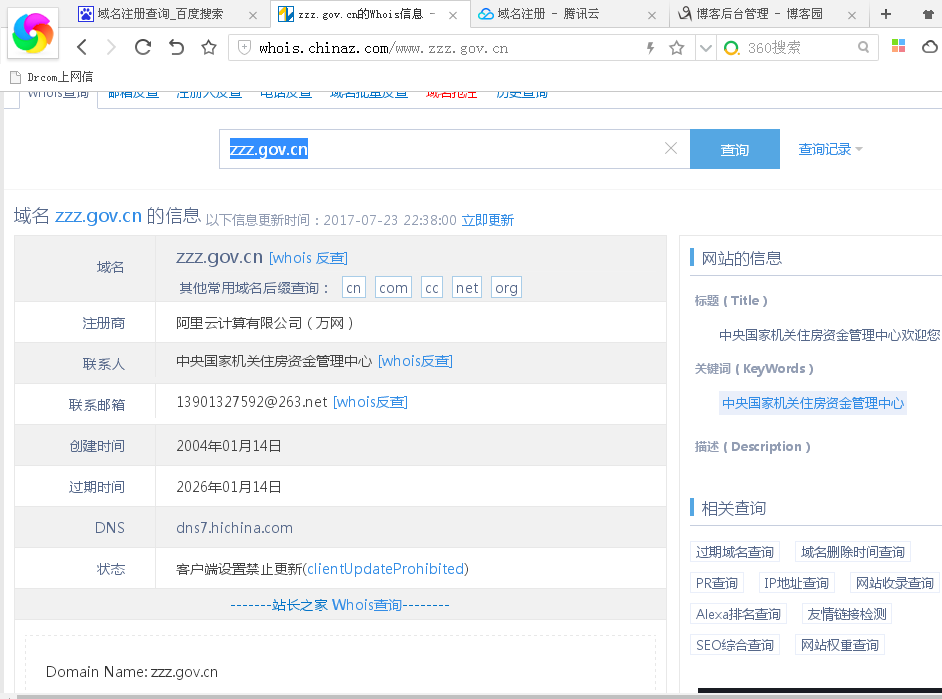Close the 博客后台管理 - 博客园 tab
The width and height of the screenshot is (942, 699).
[x=852, y=16]
